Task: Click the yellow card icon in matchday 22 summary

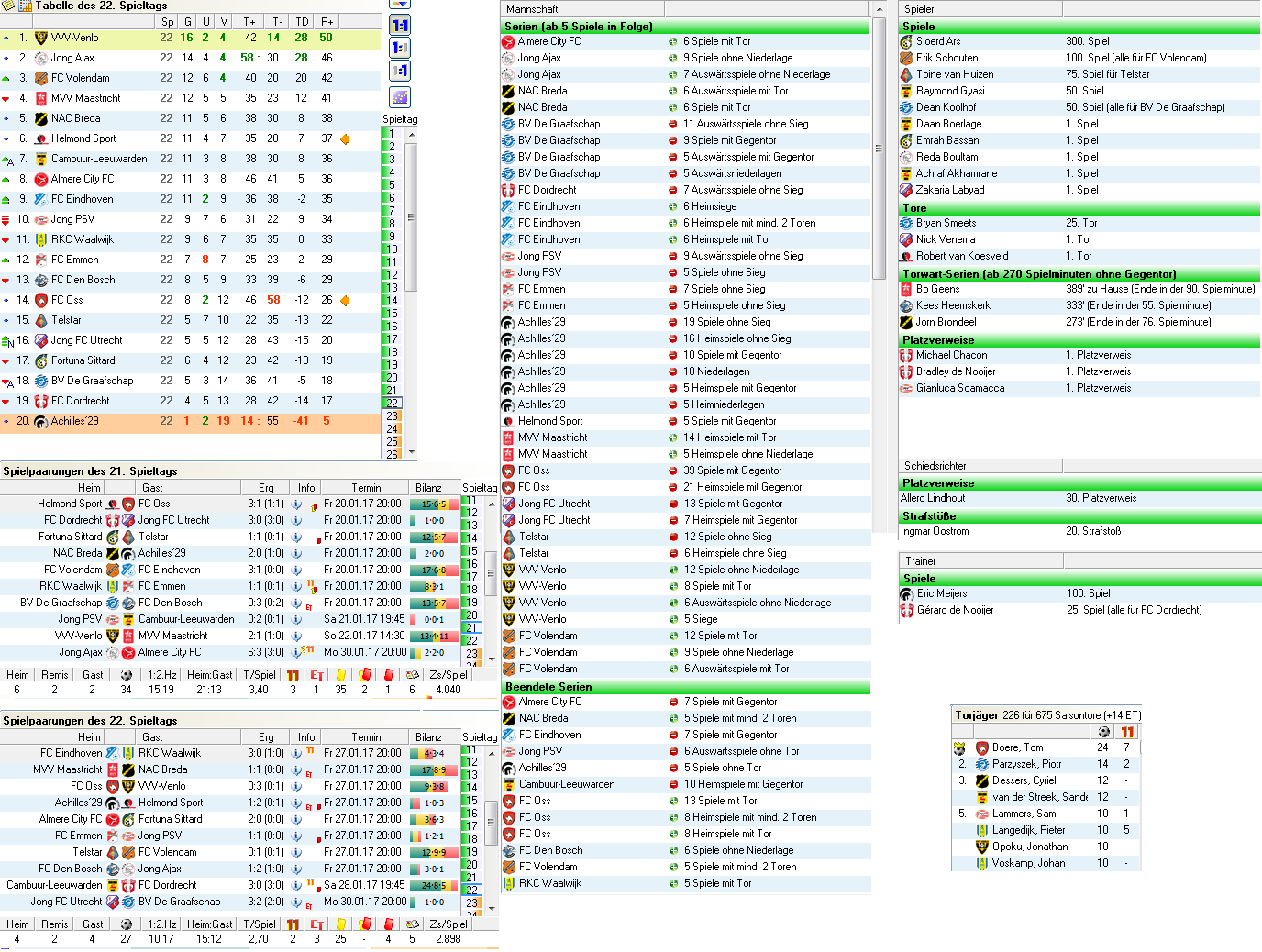Action: click(340, 924)
